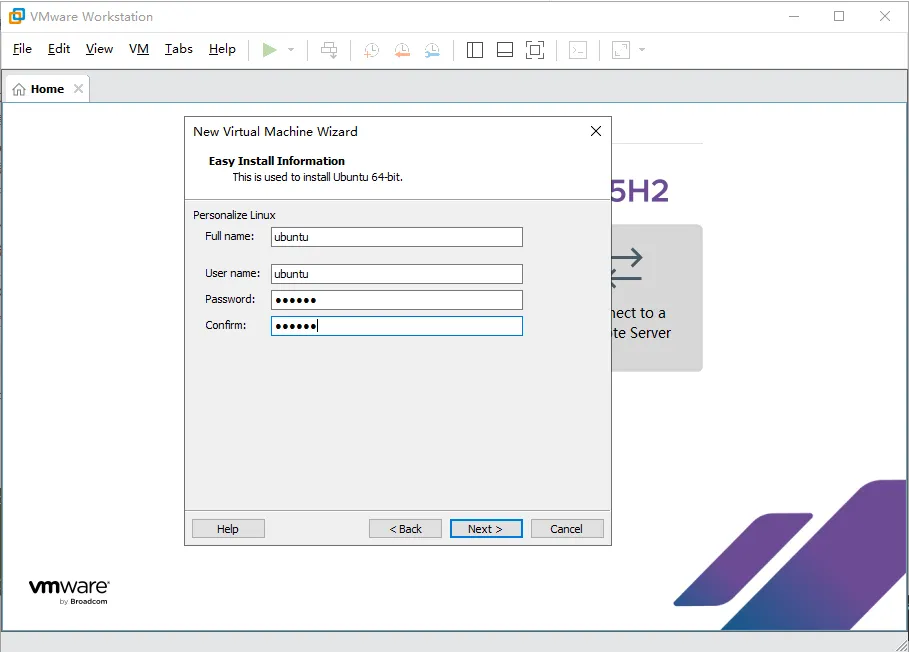Click the Take Snapshot toolbar icon
909x652 pixels.
coord(372,50)
